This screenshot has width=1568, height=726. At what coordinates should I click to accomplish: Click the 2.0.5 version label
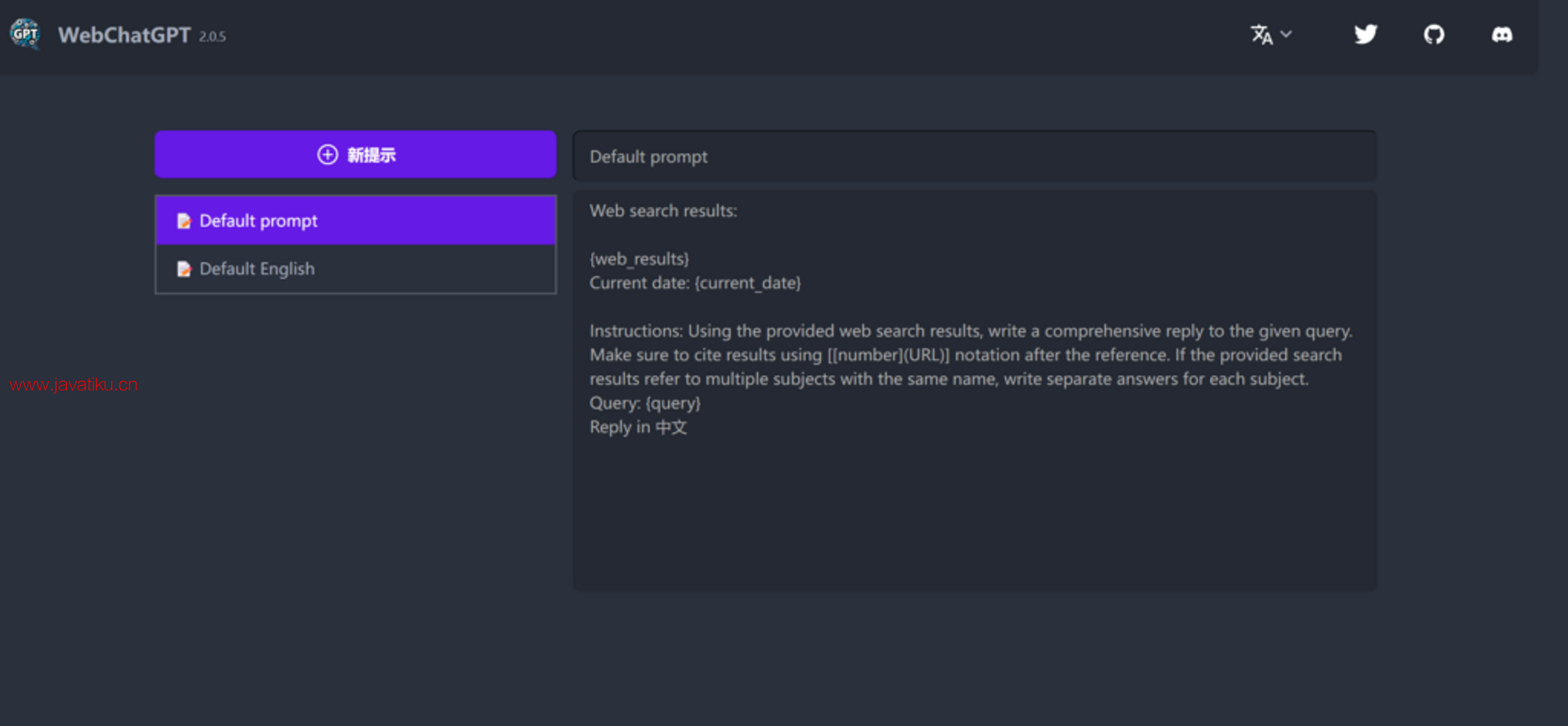(212, 37)
